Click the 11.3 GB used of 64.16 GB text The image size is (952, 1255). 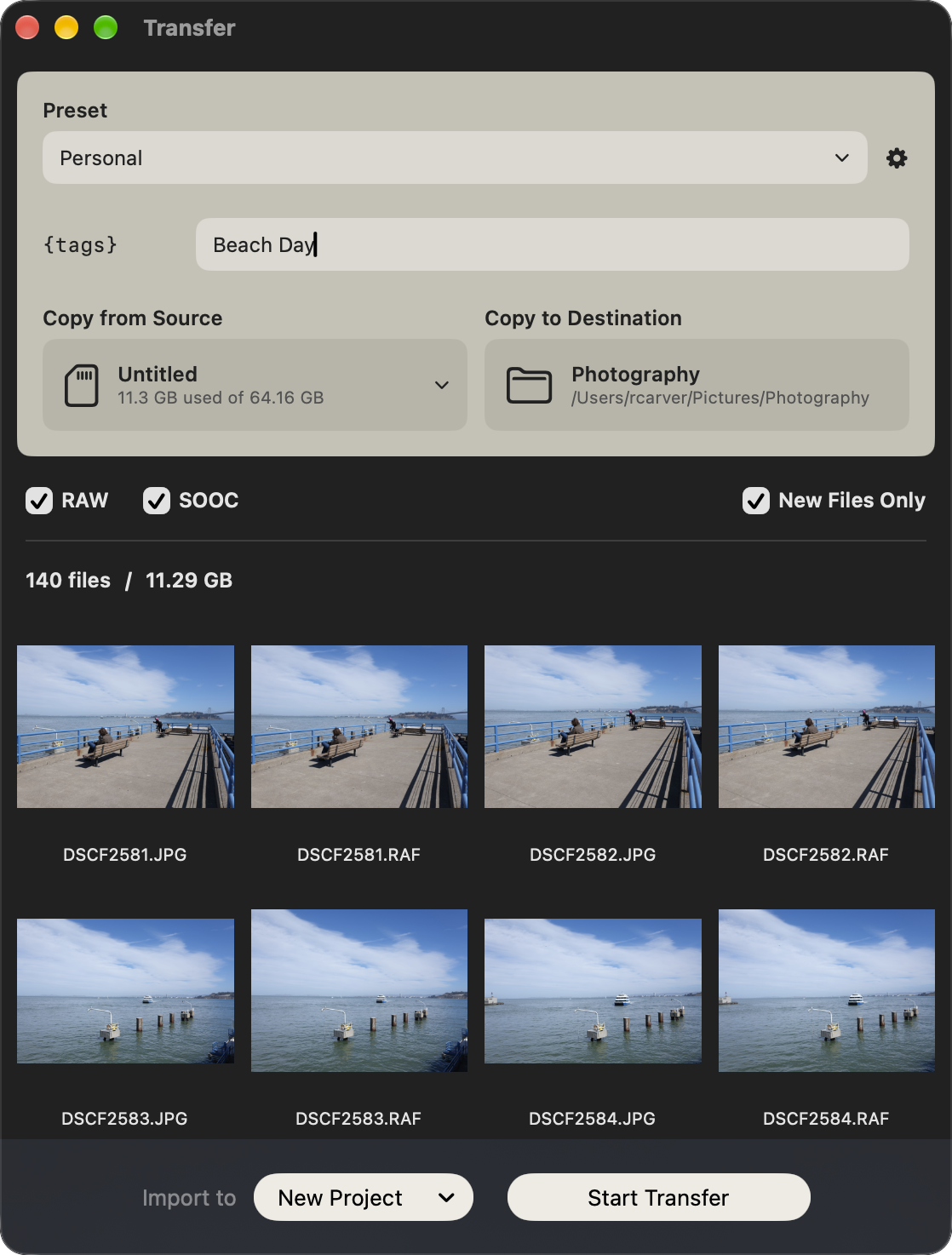coord(221,398)
